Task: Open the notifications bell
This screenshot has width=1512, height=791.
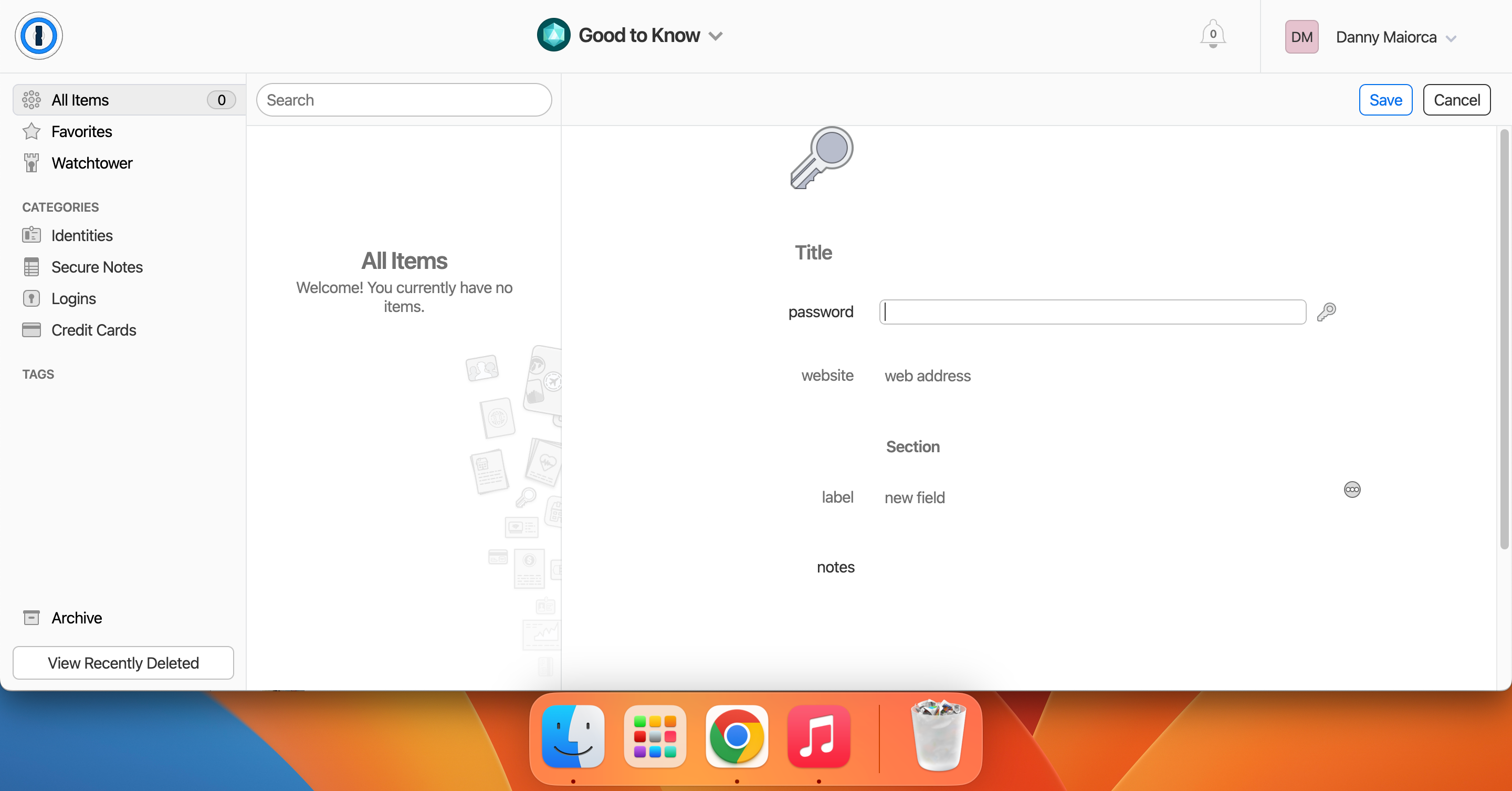Action: point(1212,35)
